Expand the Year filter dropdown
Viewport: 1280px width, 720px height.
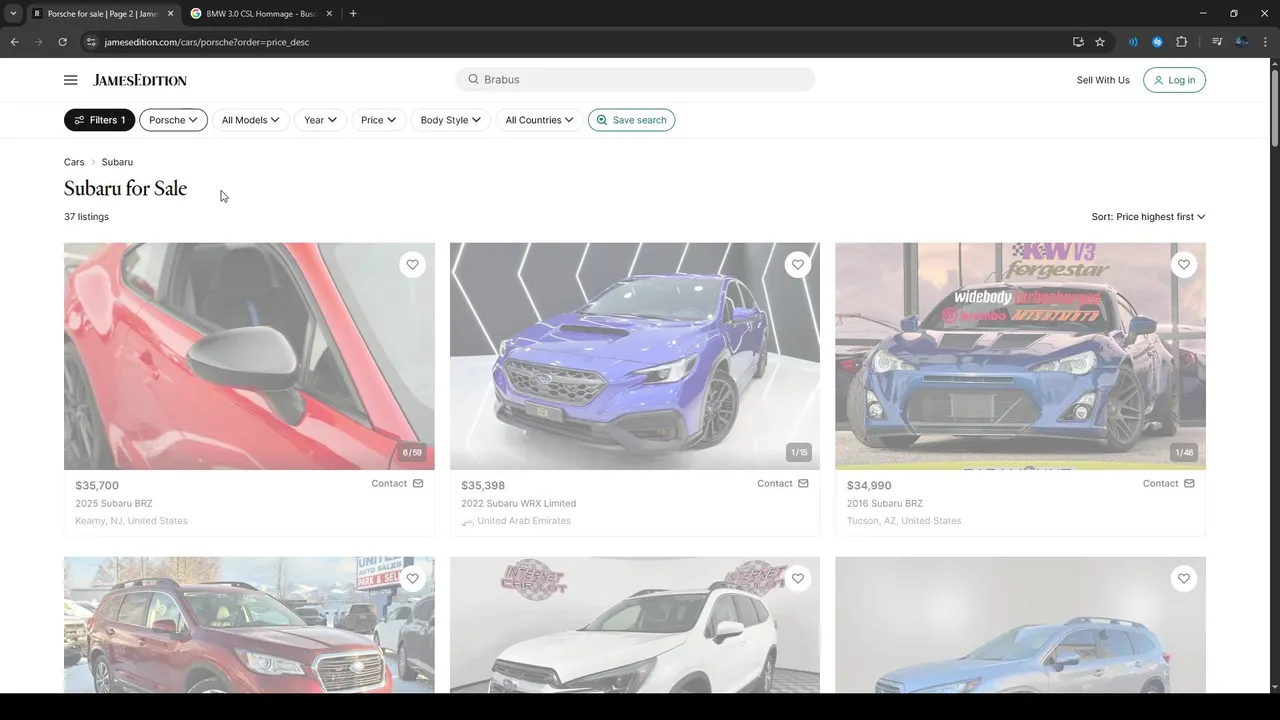coord(320,120)
